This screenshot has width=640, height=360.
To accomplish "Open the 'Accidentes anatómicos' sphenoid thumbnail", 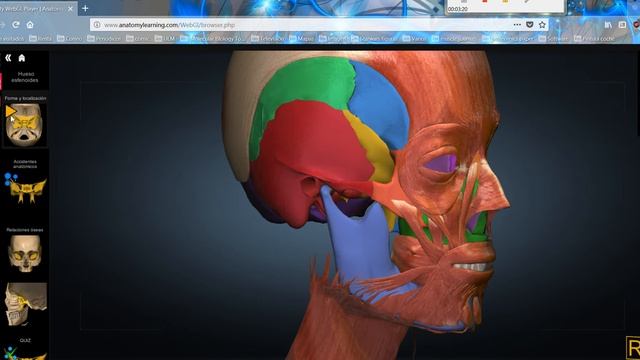I will coord(26,189).
